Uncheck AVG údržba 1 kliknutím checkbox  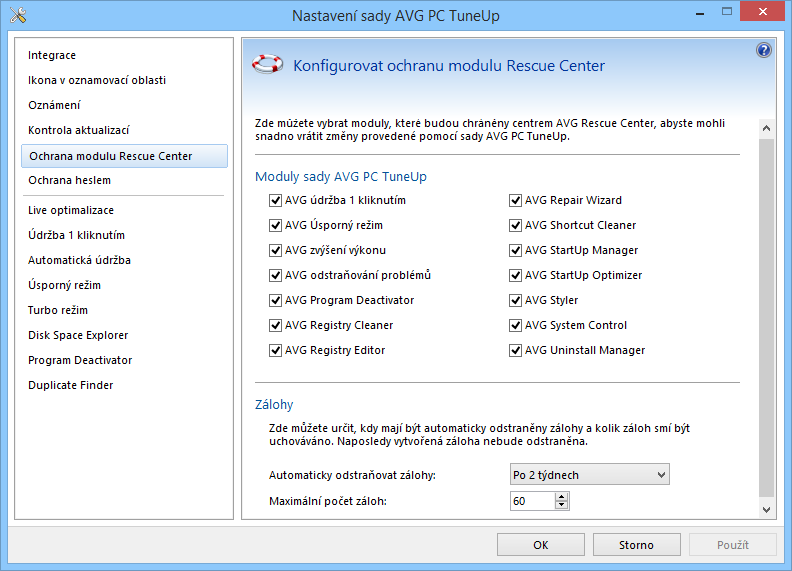(x=275, y=201)
